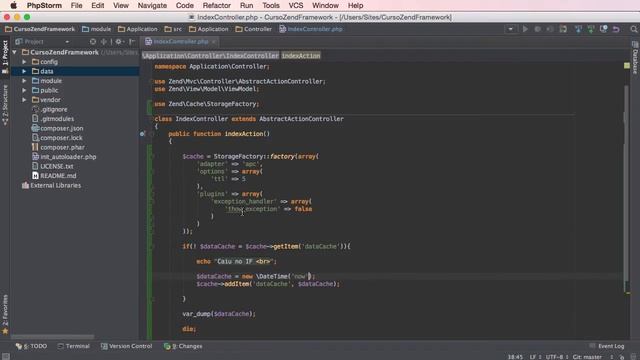Screen dimensions: 640x360
Task: Open the VCS menu
Action: click(296, 5)
